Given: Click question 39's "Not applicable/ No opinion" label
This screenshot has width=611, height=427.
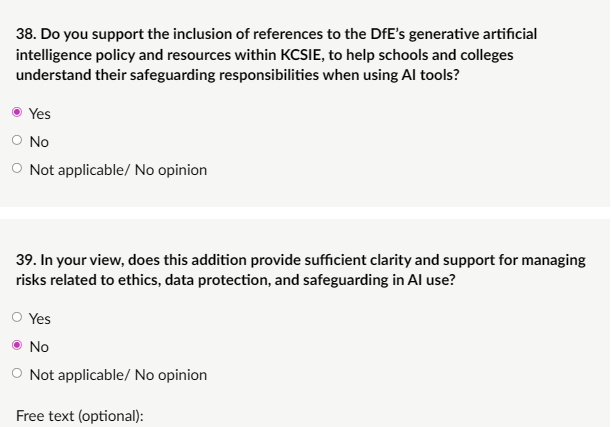Looking at the screenshot, I should [x=118, y=375].
